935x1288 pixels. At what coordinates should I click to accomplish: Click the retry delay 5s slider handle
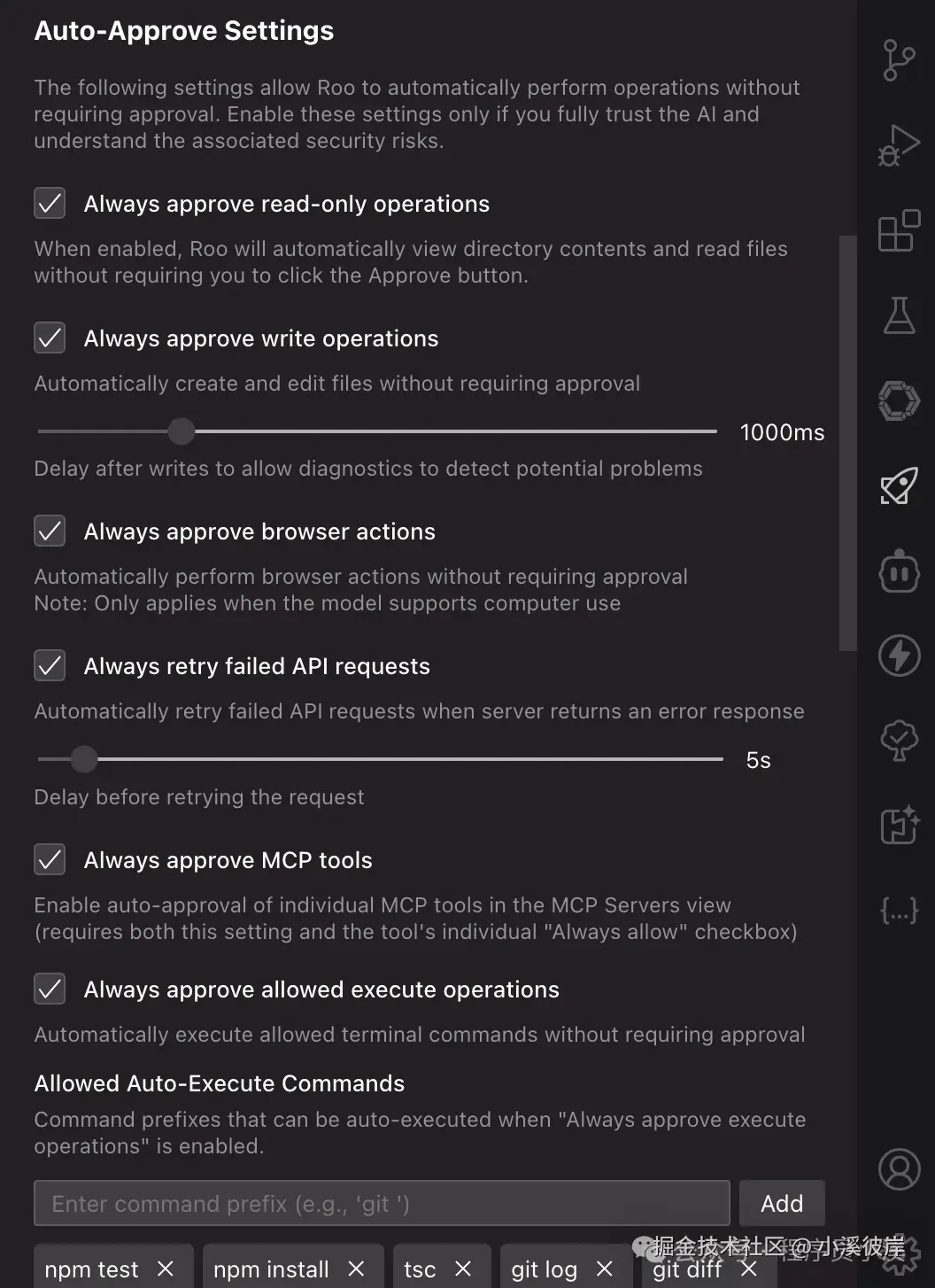pos(83,759)
